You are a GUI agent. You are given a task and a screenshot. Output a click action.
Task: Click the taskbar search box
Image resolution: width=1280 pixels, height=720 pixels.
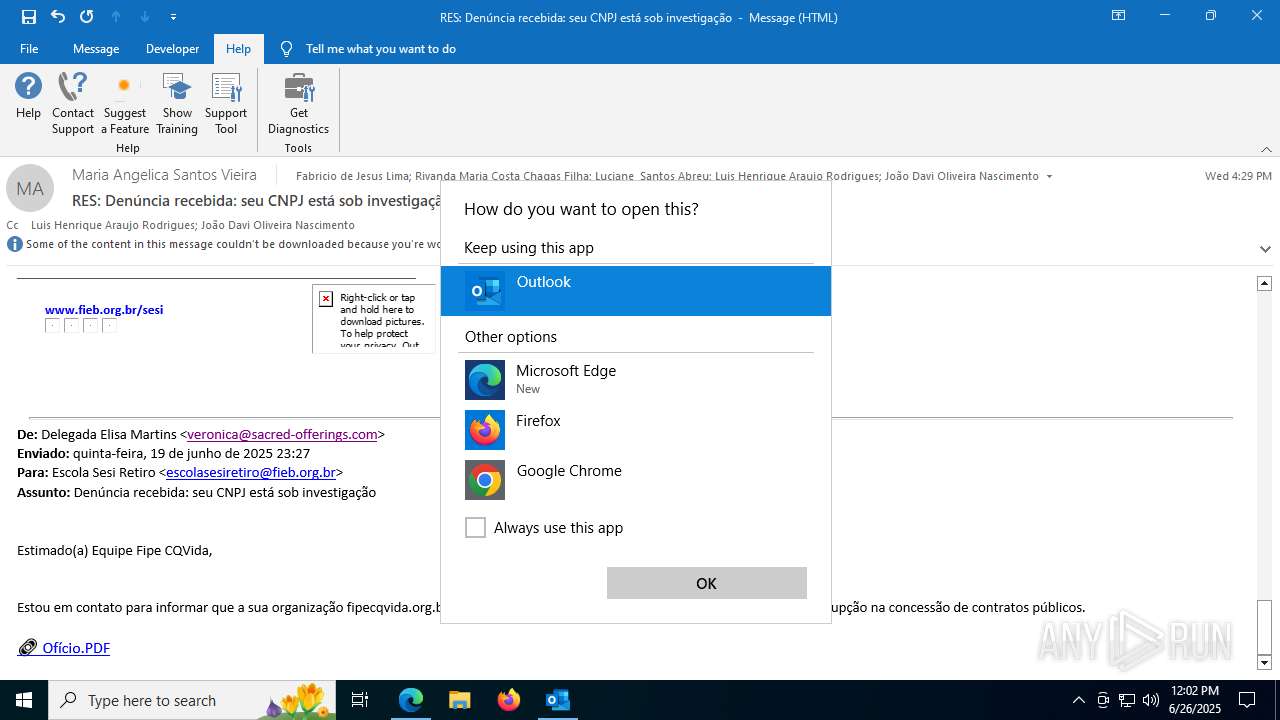point(192,700)
